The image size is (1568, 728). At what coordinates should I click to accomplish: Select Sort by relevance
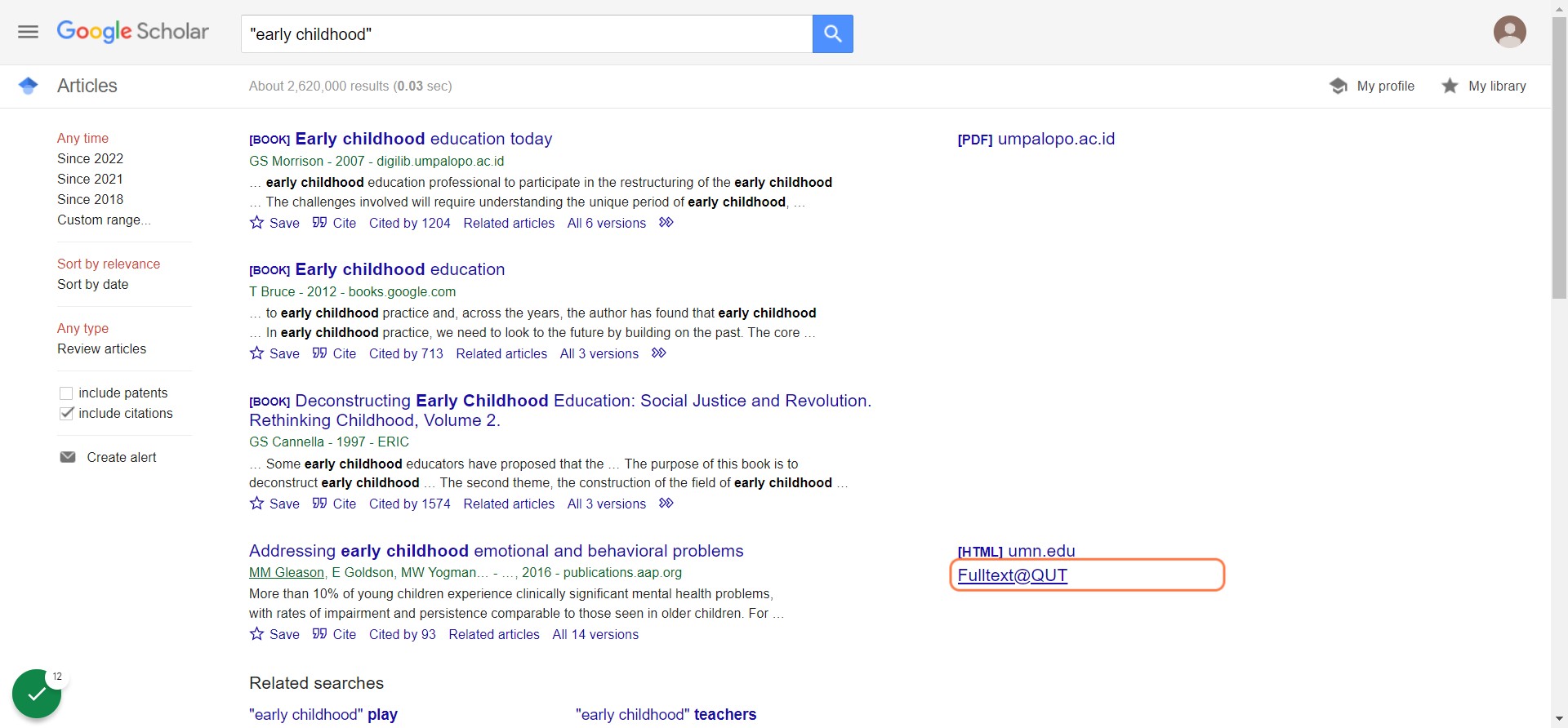coord(109,264)
